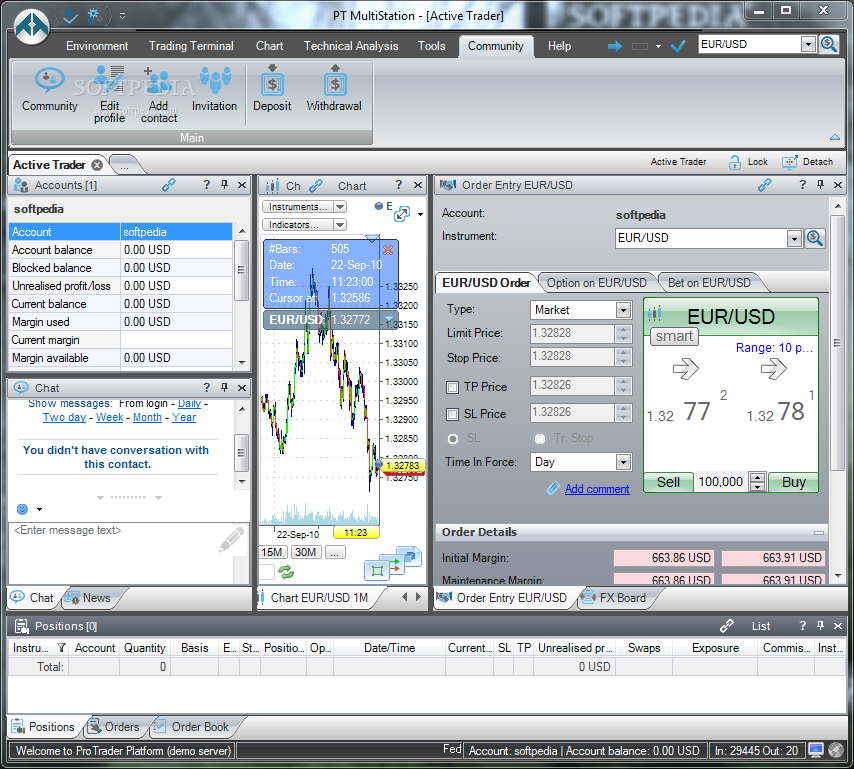Show messages from Month link
Screen dimensions: 854x769
click(x=147, y=417)
